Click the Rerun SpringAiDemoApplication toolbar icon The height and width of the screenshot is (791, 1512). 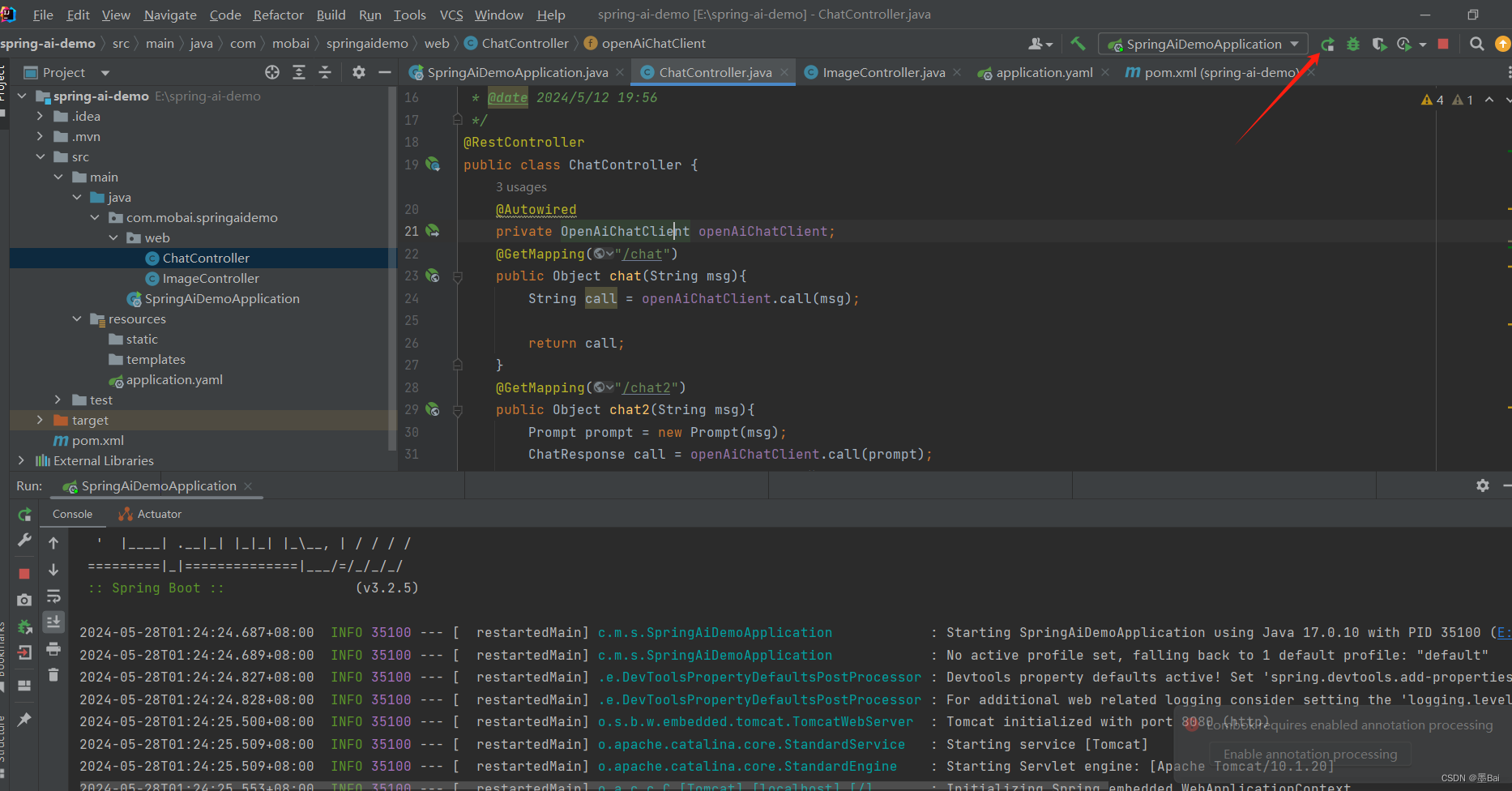(x=1327, y=44)
